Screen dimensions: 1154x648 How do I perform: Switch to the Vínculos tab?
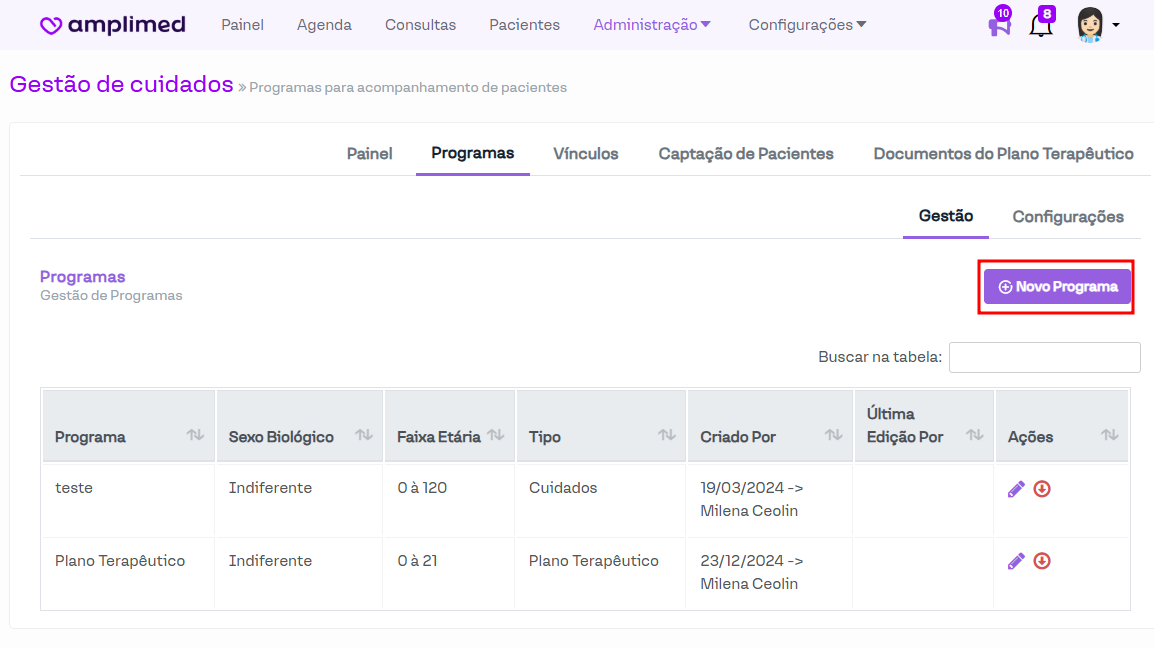pos(586,154)
